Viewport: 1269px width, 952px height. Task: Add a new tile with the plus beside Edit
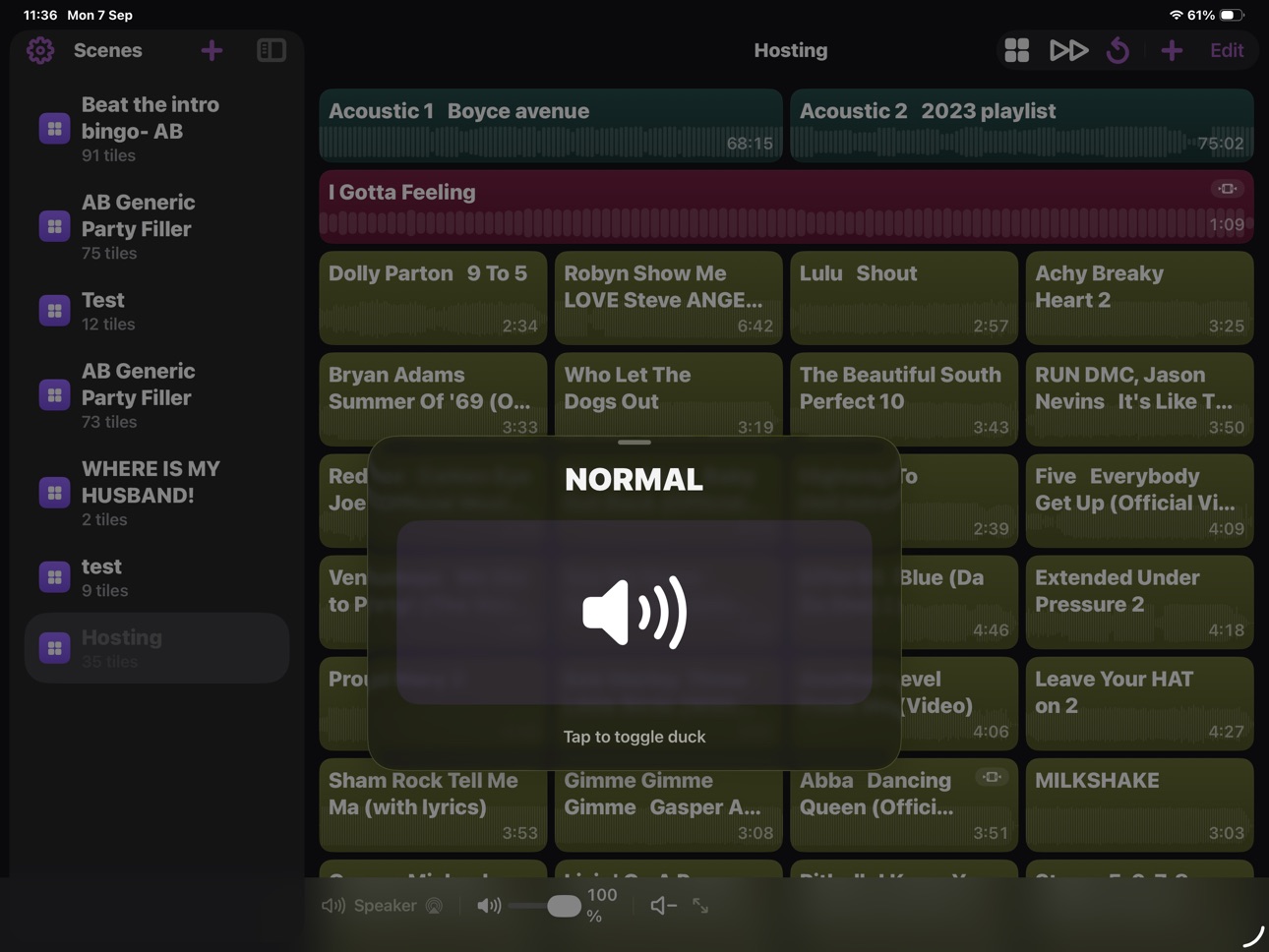[1172, 50]
